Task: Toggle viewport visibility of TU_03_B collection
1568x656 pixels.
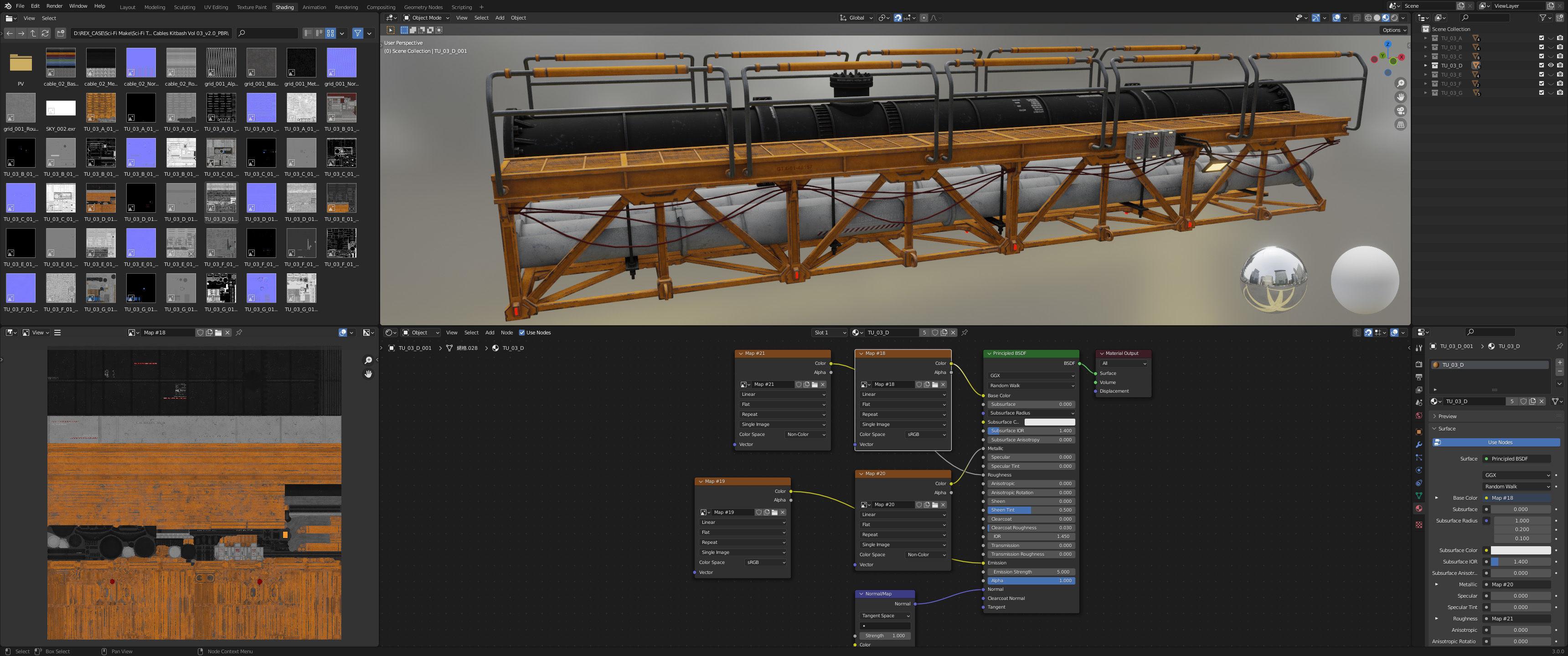Action: pyautogui.click(x=1550, y=47)
